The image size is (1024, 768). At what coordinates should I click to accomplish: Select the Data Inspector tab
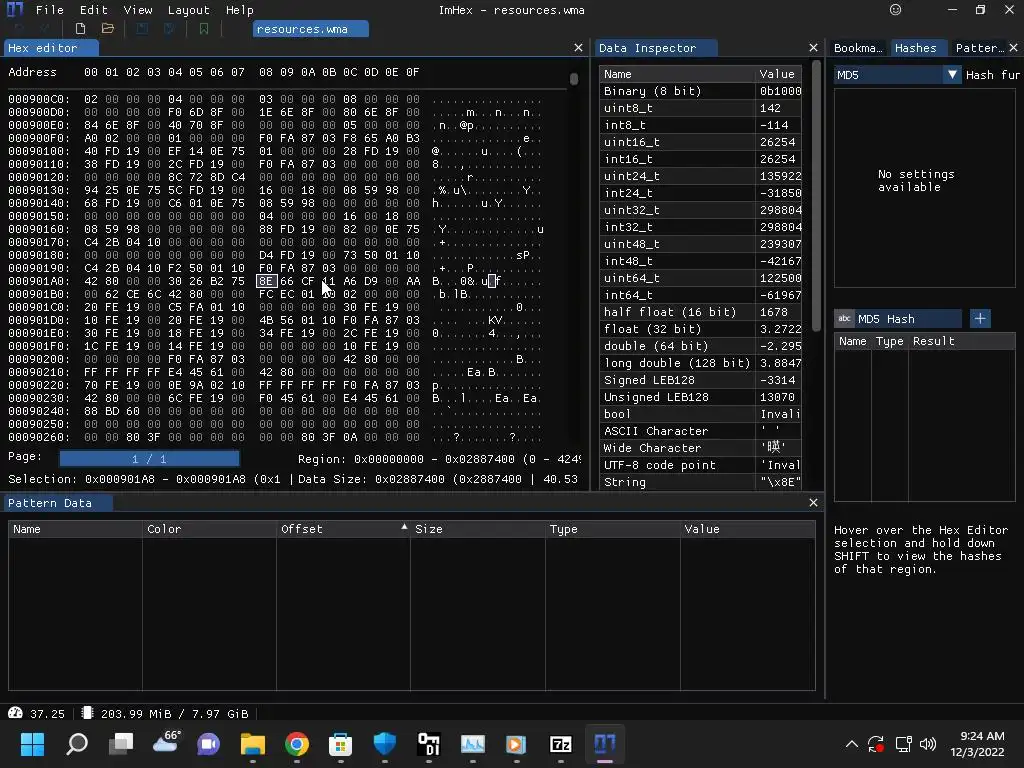coord(656,48)
